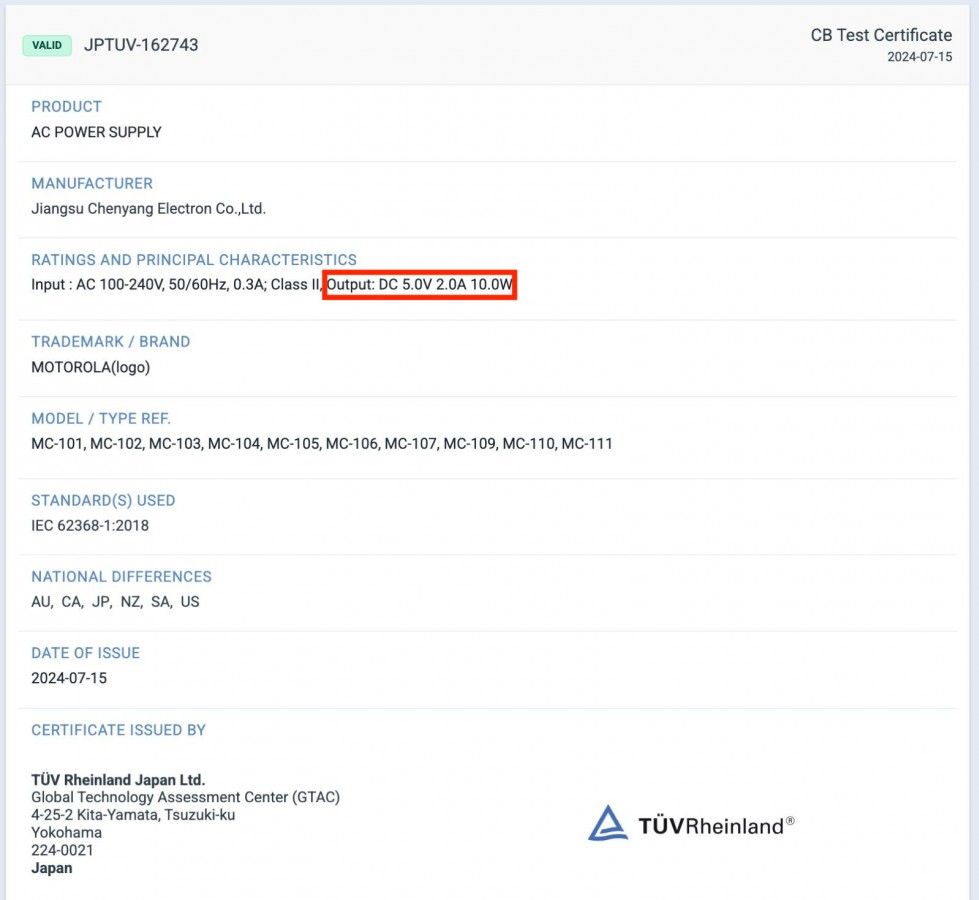Click the JP national difference code
Screen dimensions: 979x900
coord(101,602)
